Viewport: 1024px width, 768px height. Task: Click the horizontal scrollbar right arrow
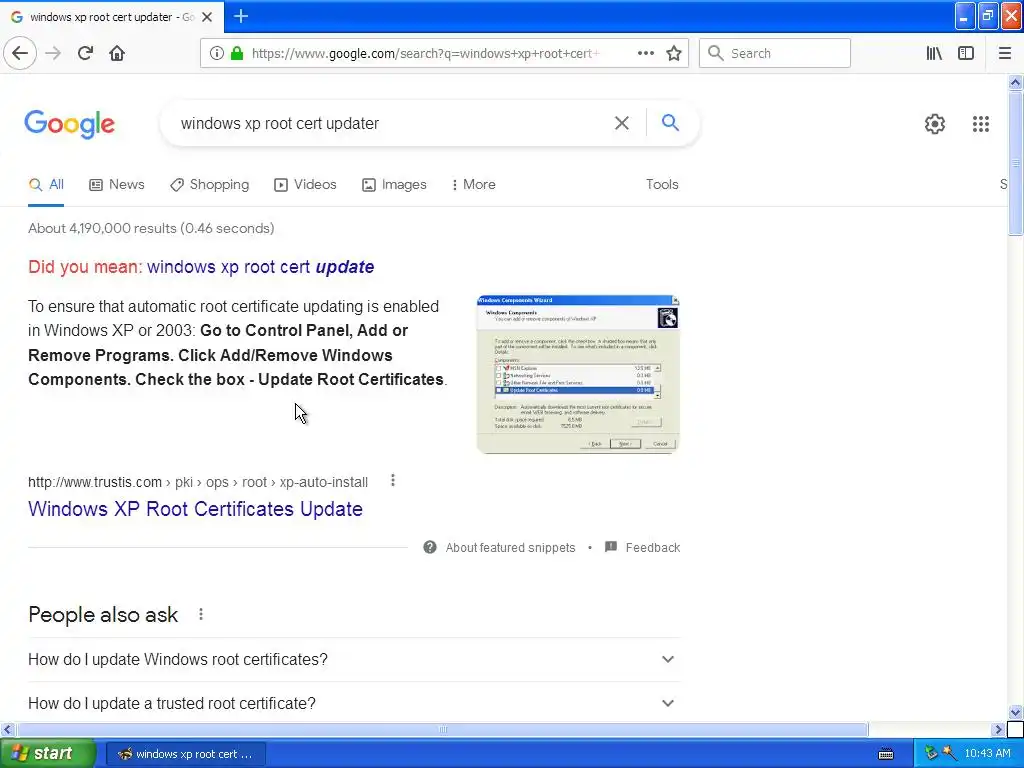pos(998,729)
